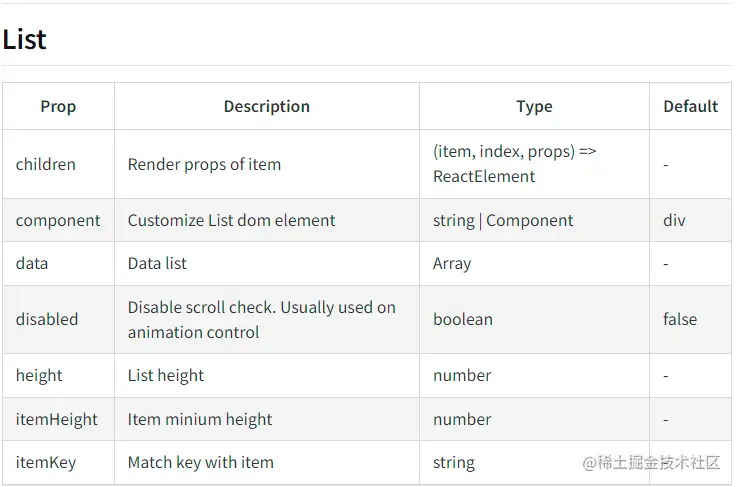The width and height of the screenshot is (736, 487).
Task: Click the itemHeight prop name
Action: coord(57,420)
